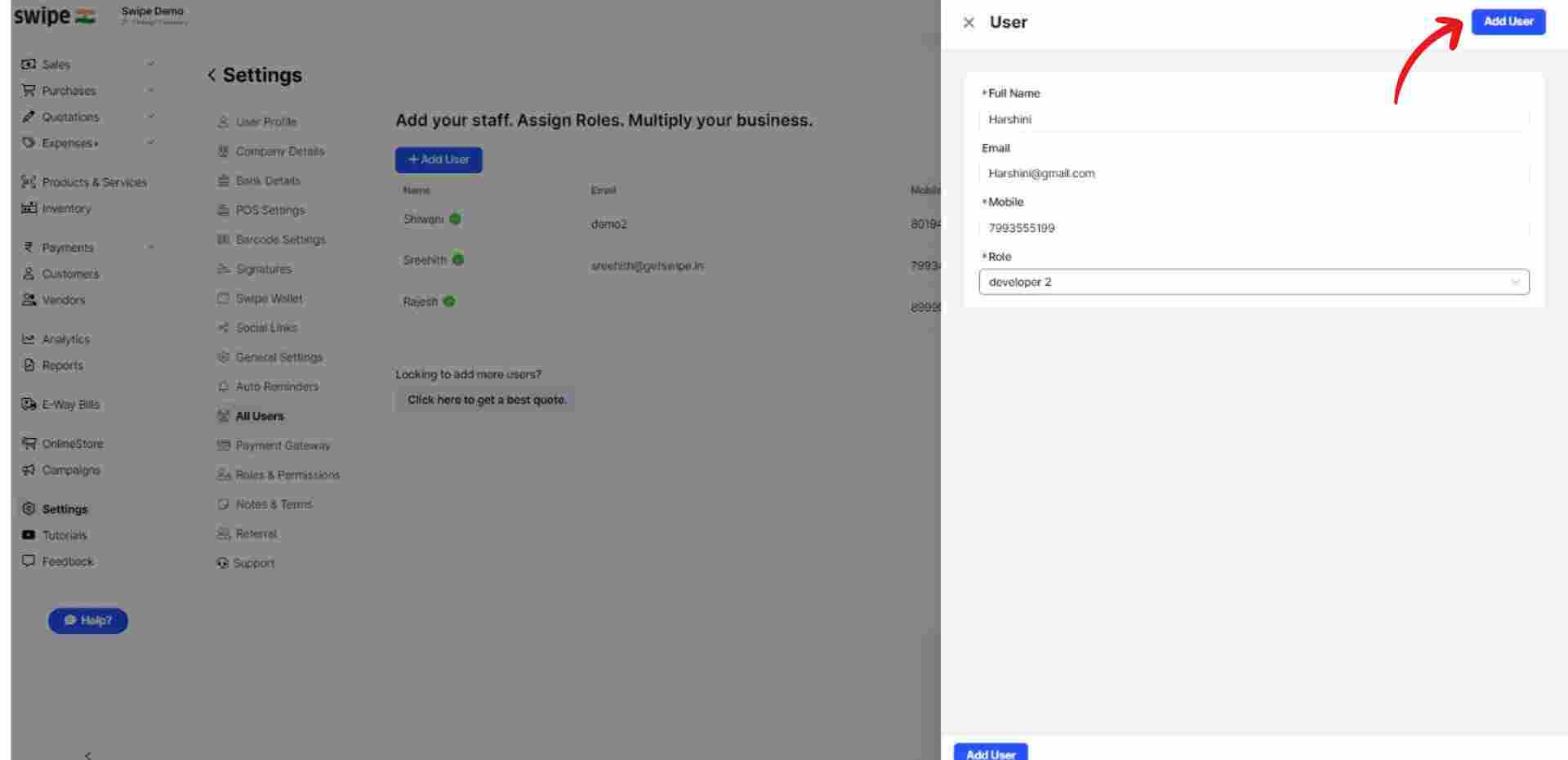Click the Email field with Harshini@gmail.com
This screenshot has width=1568, height=760.
pos(1254,173)
